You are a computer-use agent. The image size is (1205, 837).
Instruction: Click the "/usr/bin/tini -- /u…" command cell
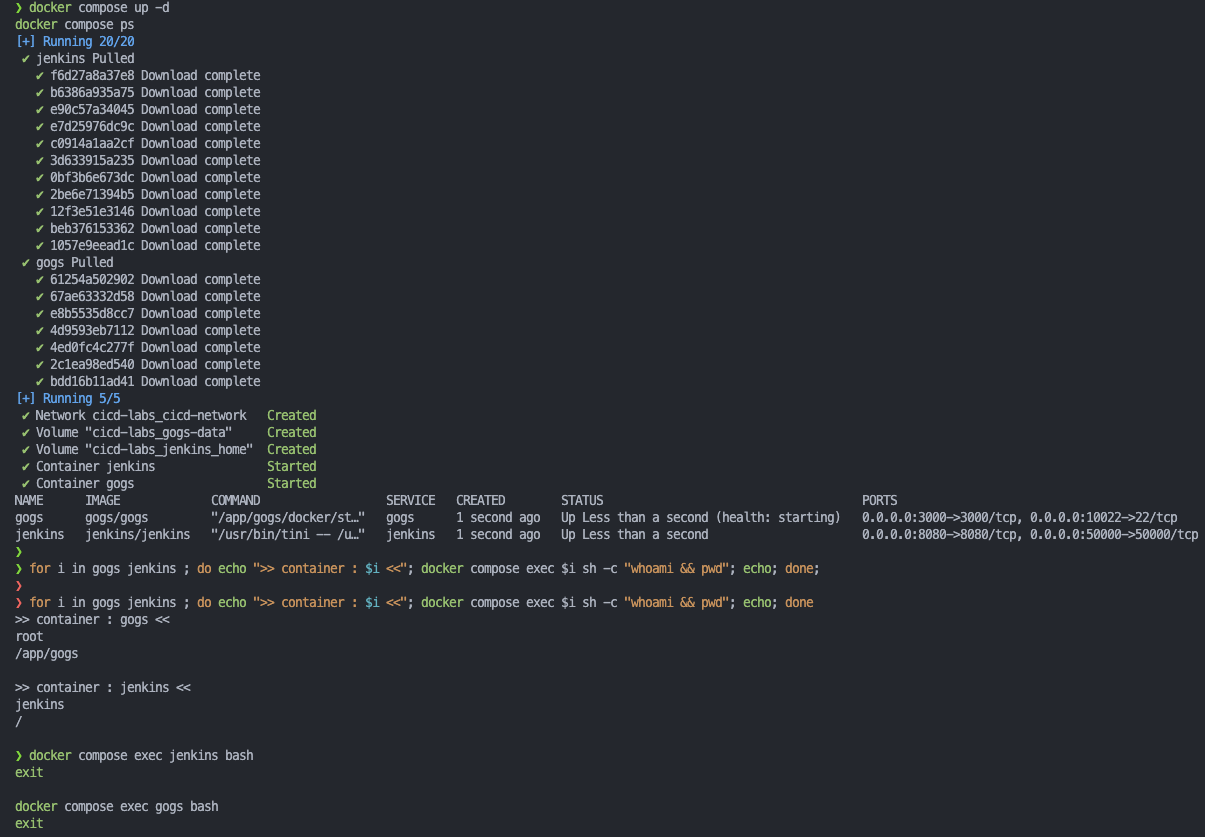pyautogui.click(x=288, y=534)
